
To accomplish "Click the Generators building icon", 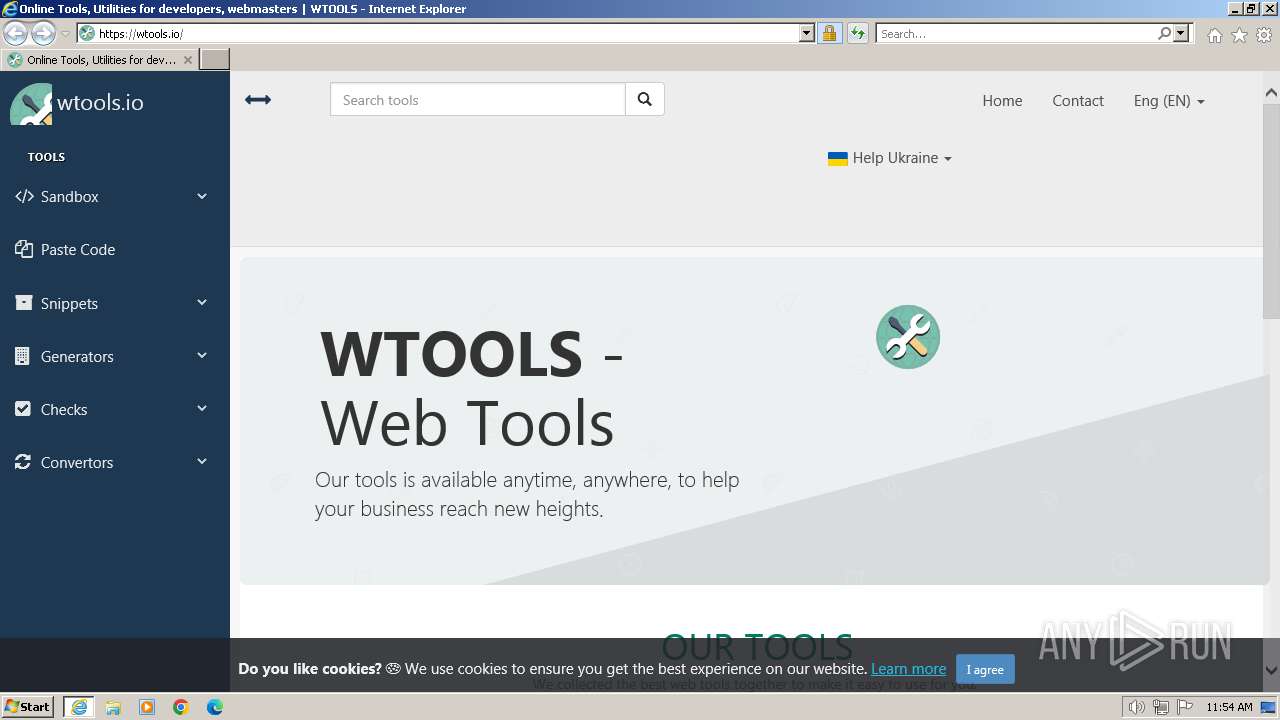I will pos(23,356).
